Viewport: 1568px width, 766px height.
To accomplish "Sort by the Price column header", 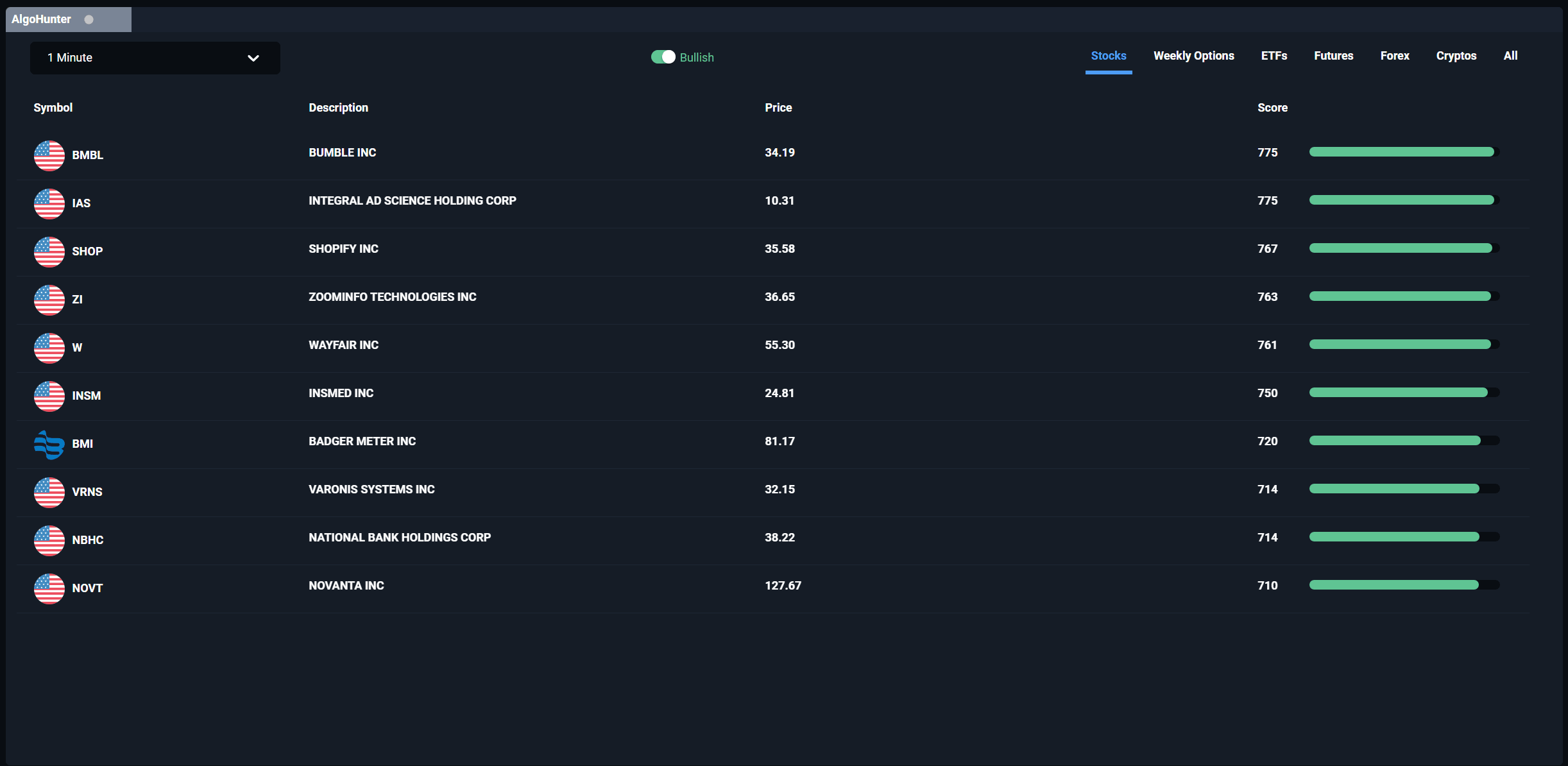I will (x=778, y=107).
